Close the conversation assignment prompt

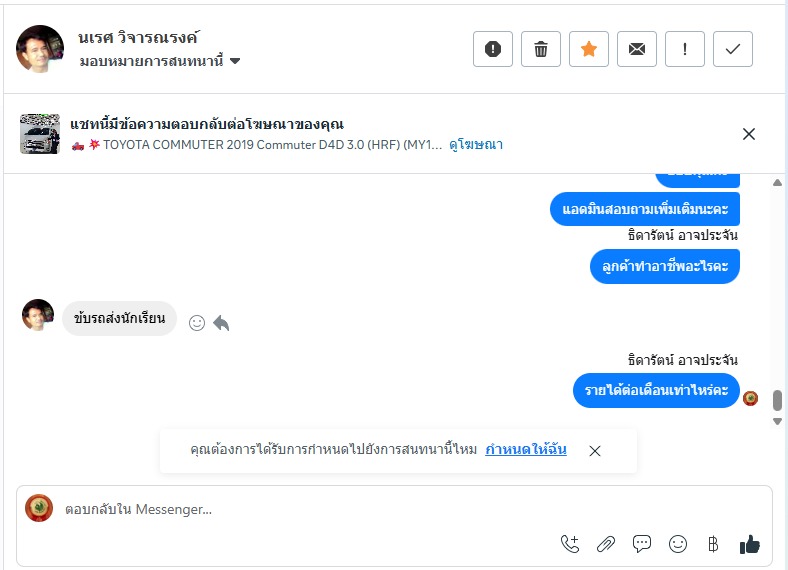[x=595, y=451]
